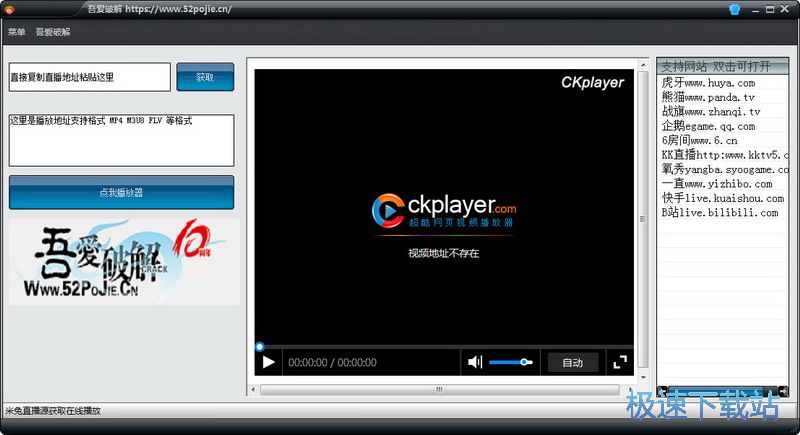Adjust the player volume slider
The image size is (800, 435).
click(x=511, y=362)
